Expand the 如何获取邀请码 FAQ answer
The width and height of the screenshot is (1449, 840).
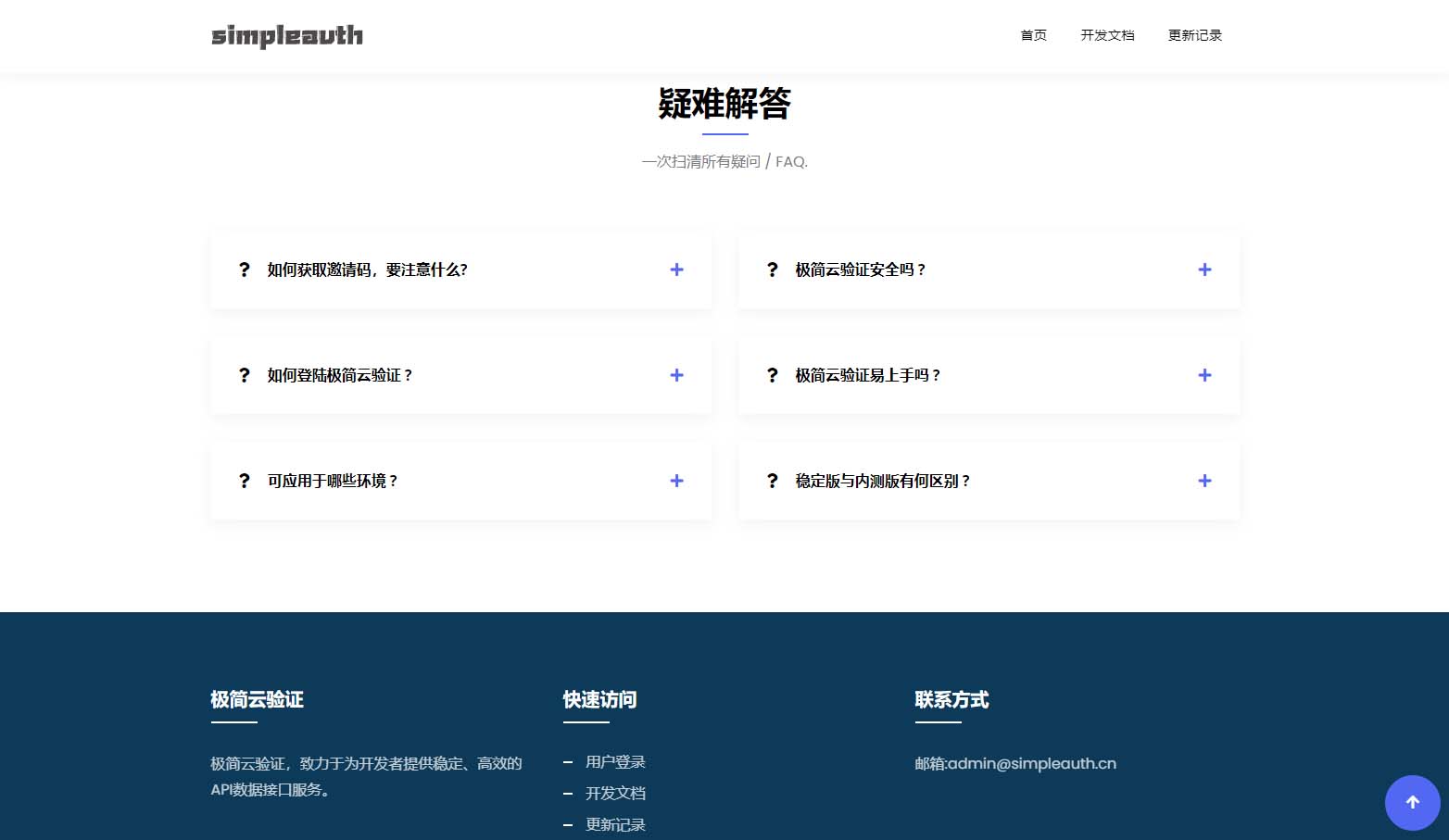(676, 270)
